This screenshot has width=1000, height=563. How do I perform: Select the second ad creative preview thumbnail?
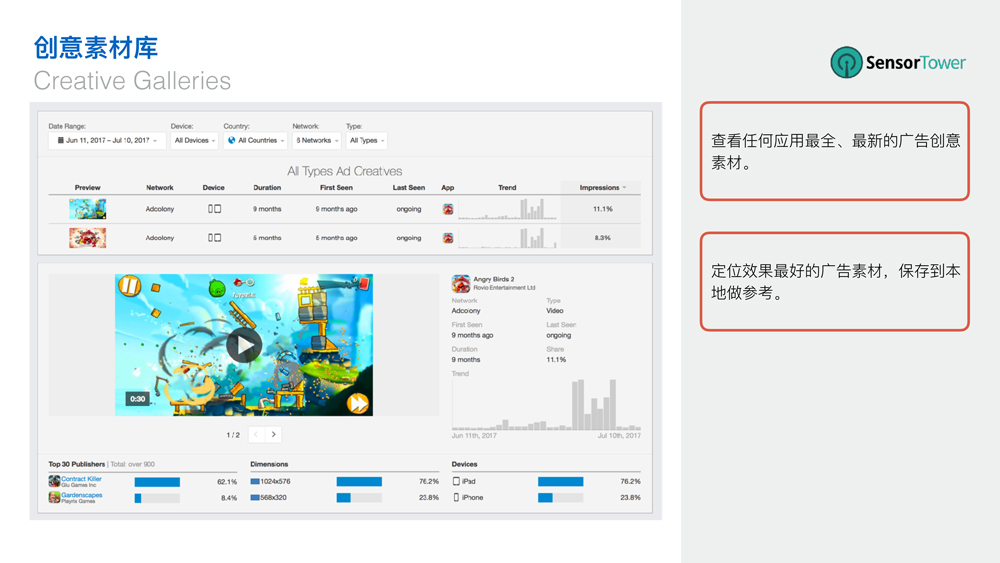[x=88, y=238]
